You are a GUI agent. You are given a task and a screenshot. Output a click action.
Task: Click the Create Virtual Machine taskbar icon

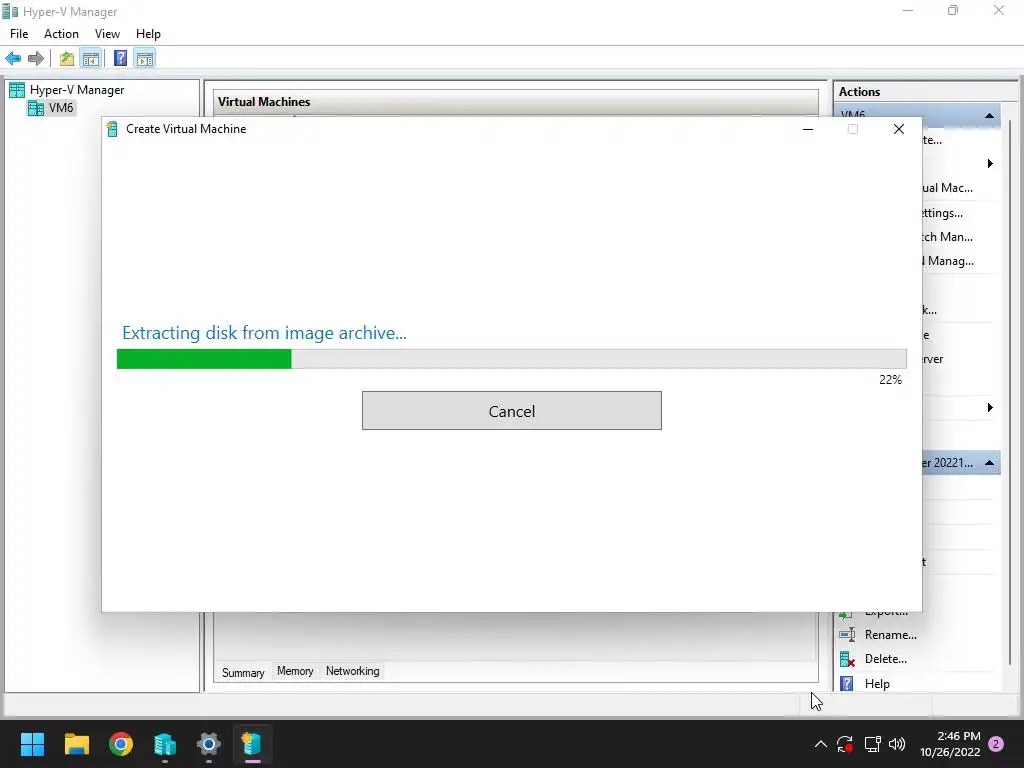point(252,744)
